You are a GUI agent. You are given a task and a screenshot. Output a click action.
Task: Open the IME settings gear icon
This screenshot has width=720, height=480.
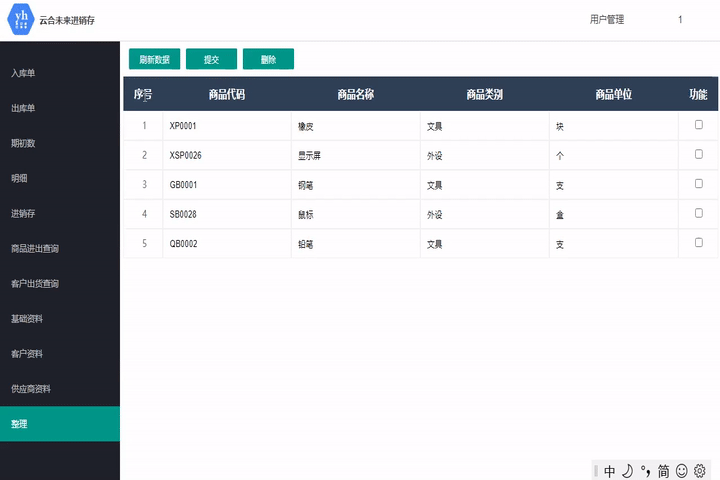tap(700, 470)
